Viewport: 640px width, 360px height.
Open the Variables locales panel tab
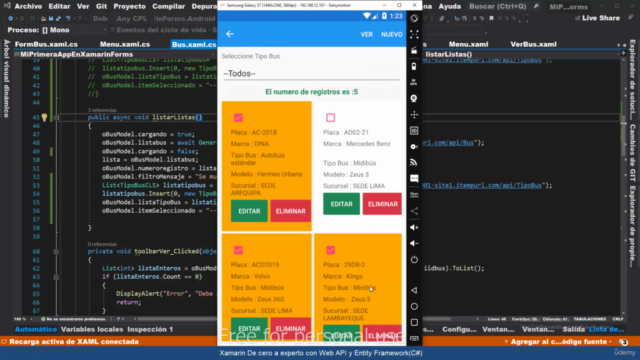[x=92, y=329]
